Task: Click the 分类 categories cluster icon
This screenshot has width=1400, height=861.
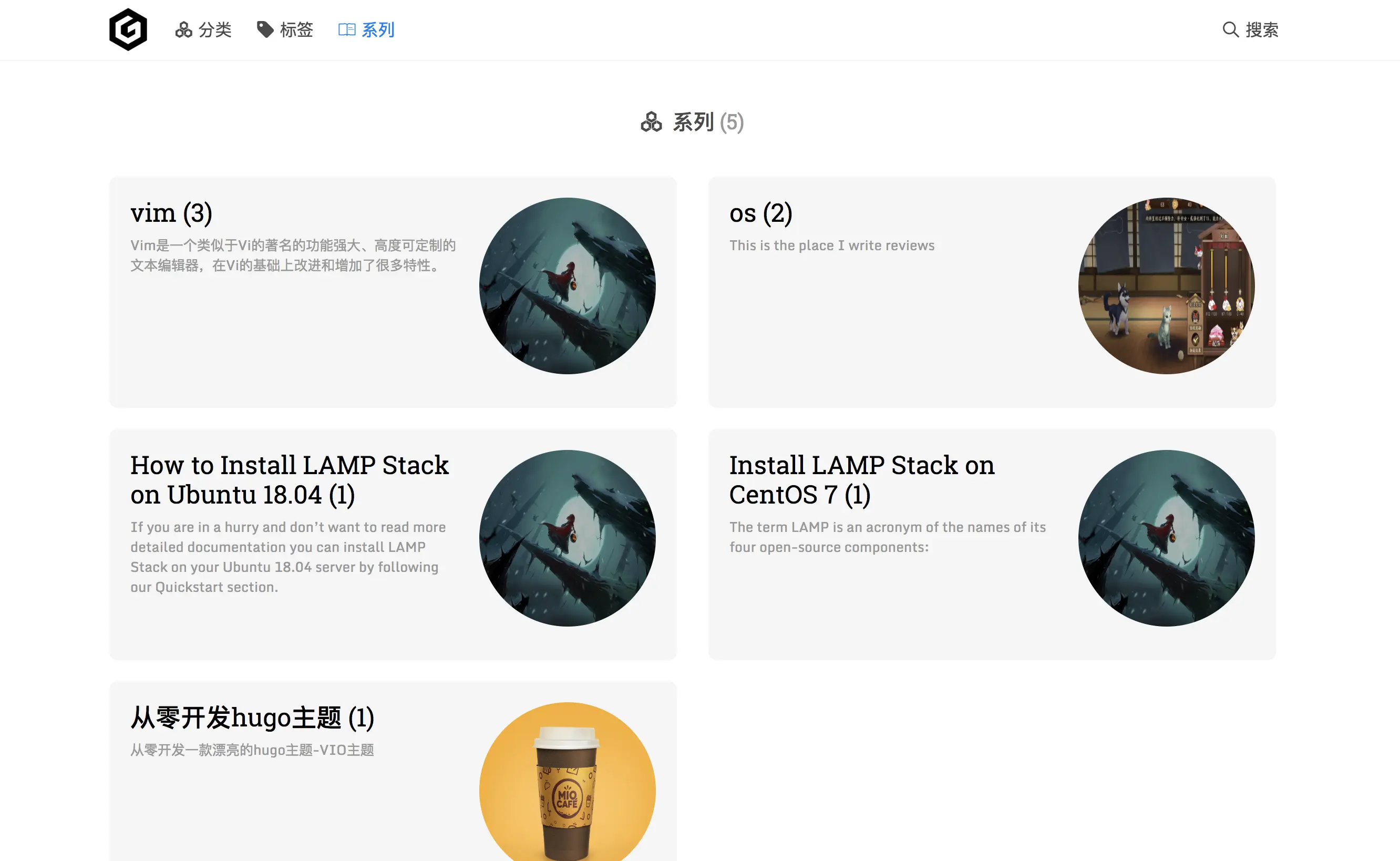Action: [x=183, y=29]
